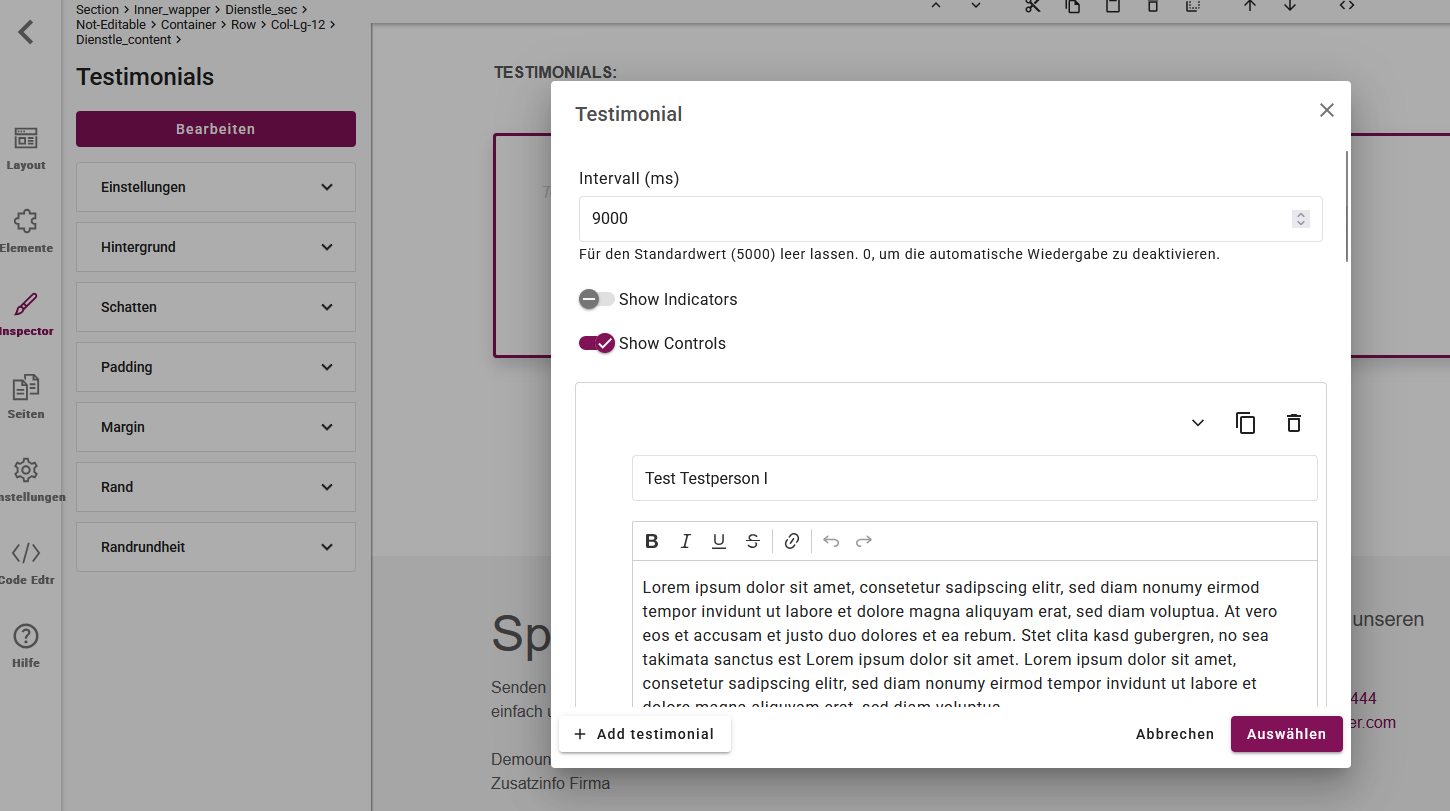Open the Randrundheit accordion
1450x811 pixels.
click(216, 547)
